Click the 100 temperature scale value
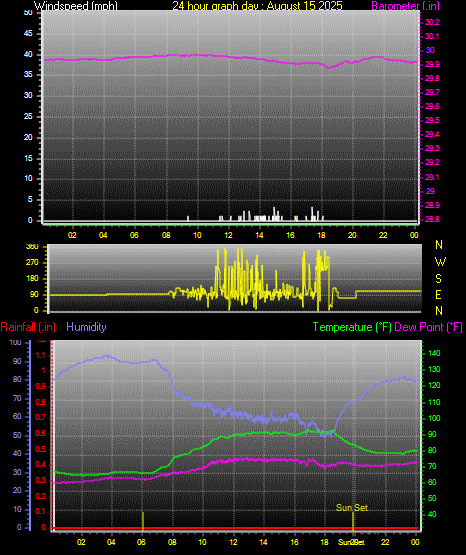 pyautogui.click(x=434, y=418)
